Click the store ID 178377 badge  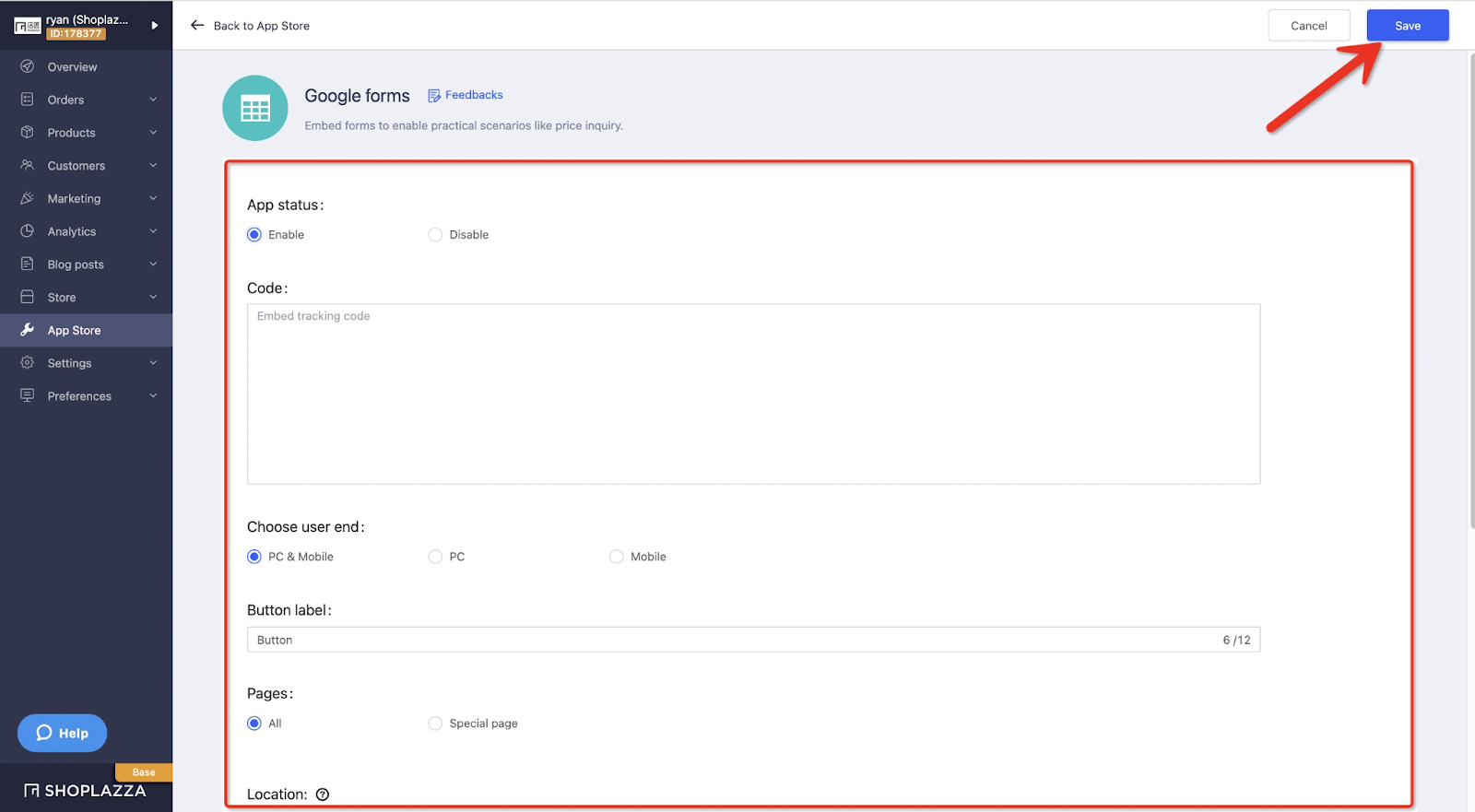tap(77, 34)
